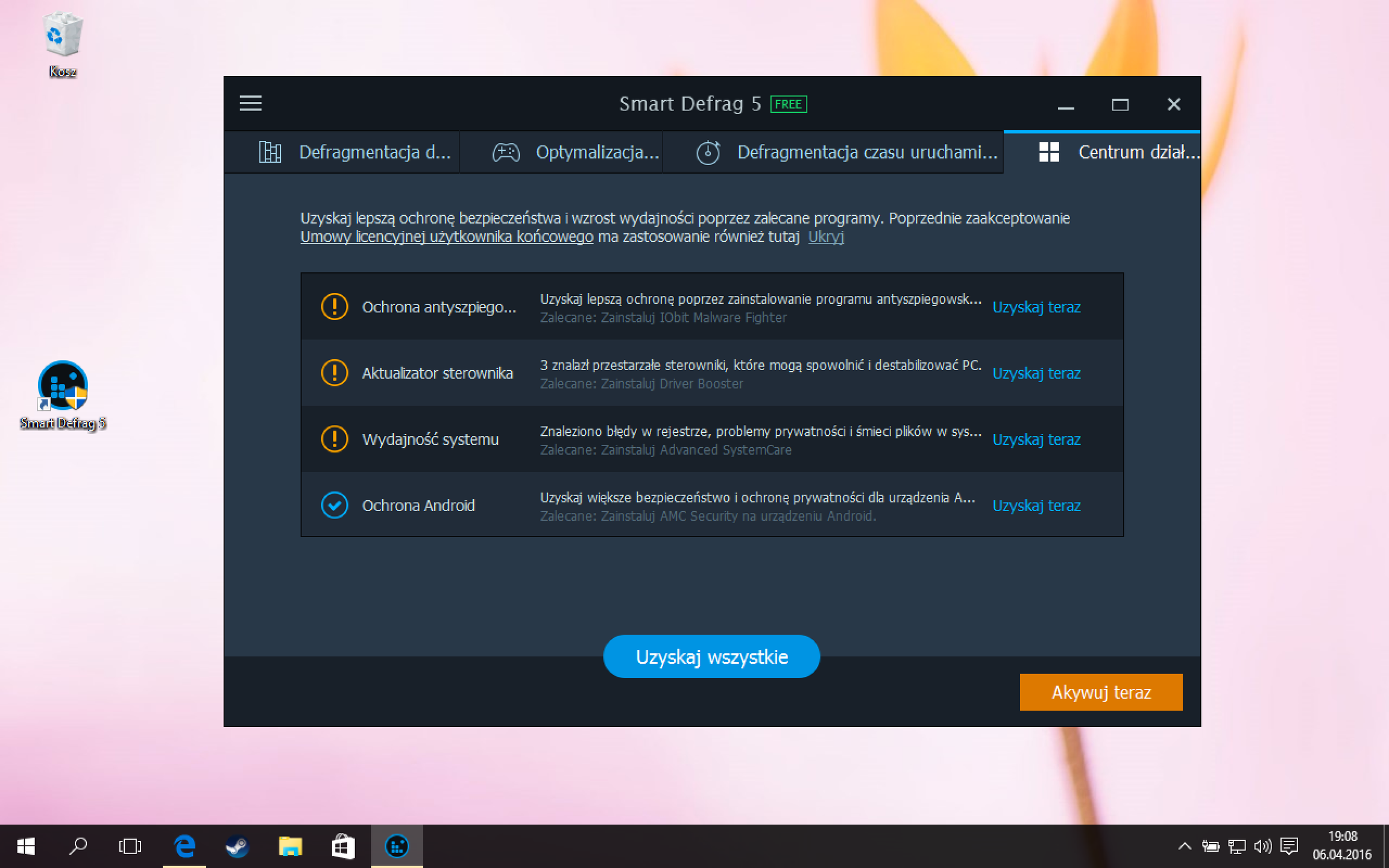Click warning icon beside Aktualizator sterownika

coord(335,373)
